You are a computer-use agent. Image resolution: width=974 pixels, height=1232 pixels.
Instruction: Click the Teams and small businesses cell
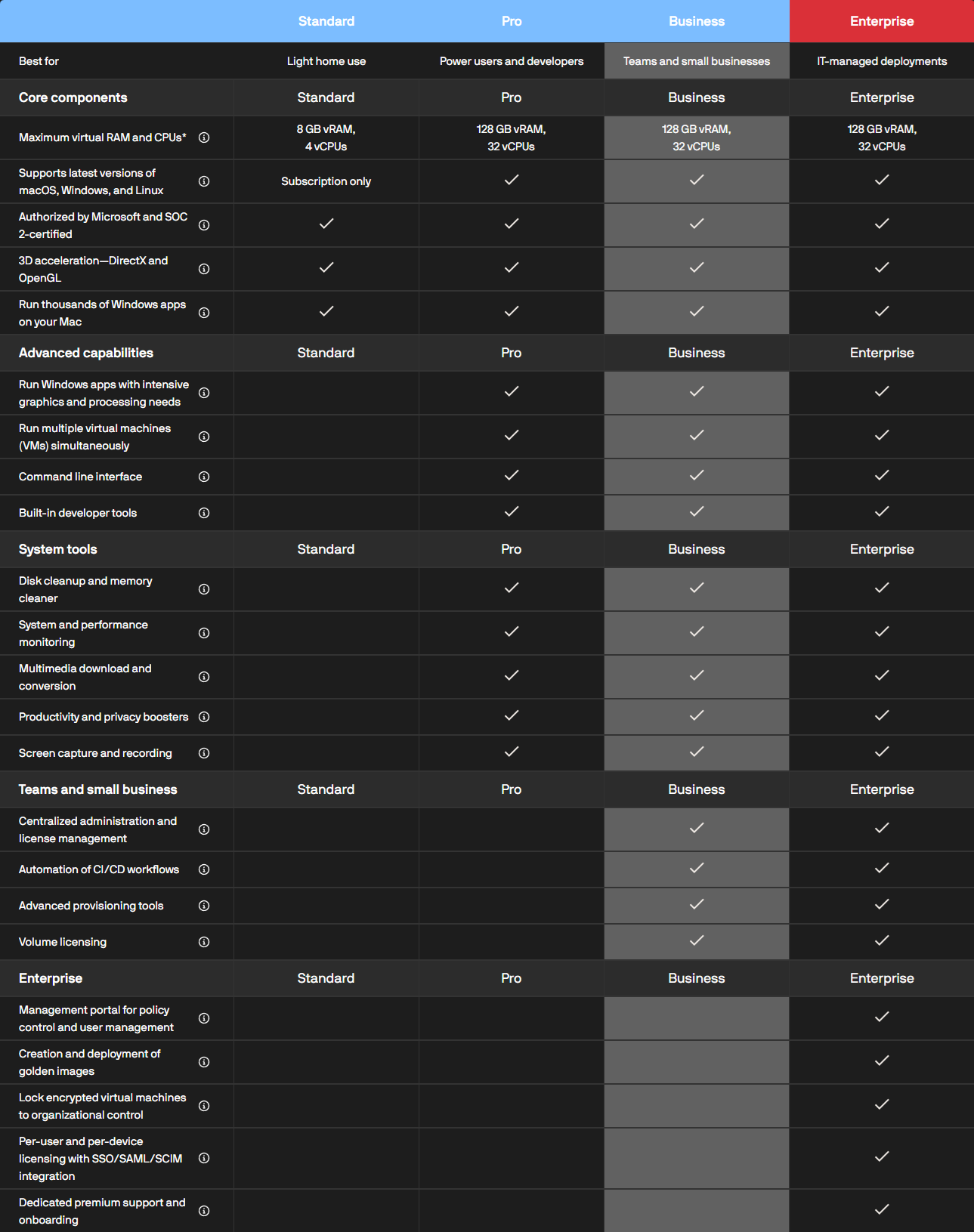pos(697,61)
